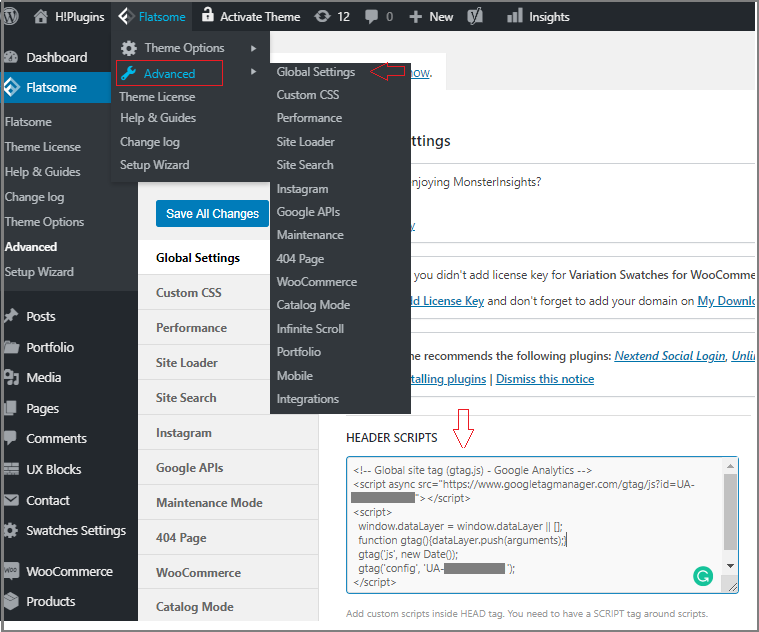Select Infinite Scroll in flyout menu
The image size is (759, 632).
pyautogui.click(x=310, y=329)
